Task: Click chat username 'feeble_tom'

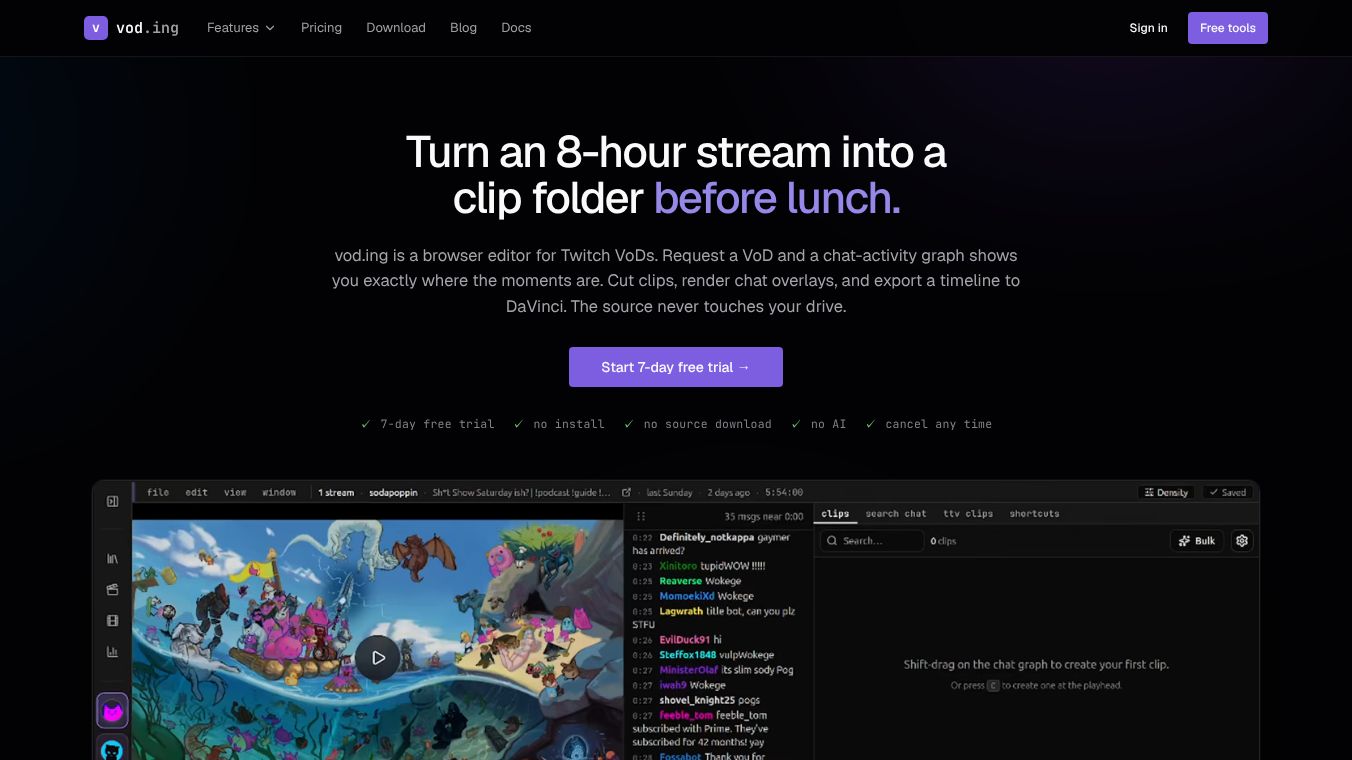Action: 686,715
